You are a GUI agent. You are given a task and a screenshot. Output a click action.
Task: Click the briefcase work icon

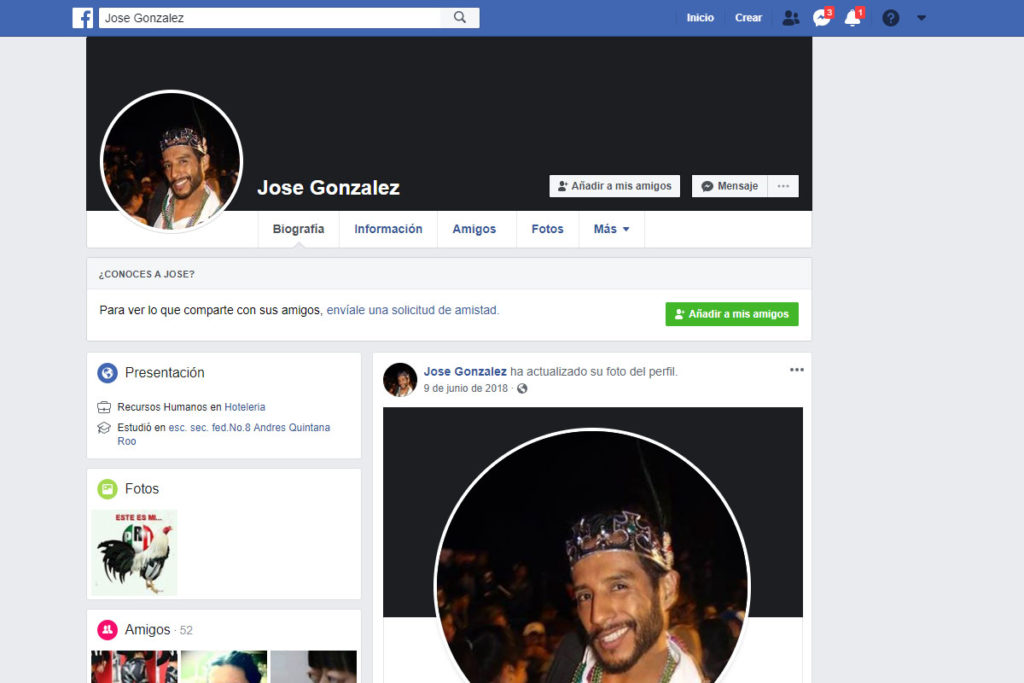104,407
